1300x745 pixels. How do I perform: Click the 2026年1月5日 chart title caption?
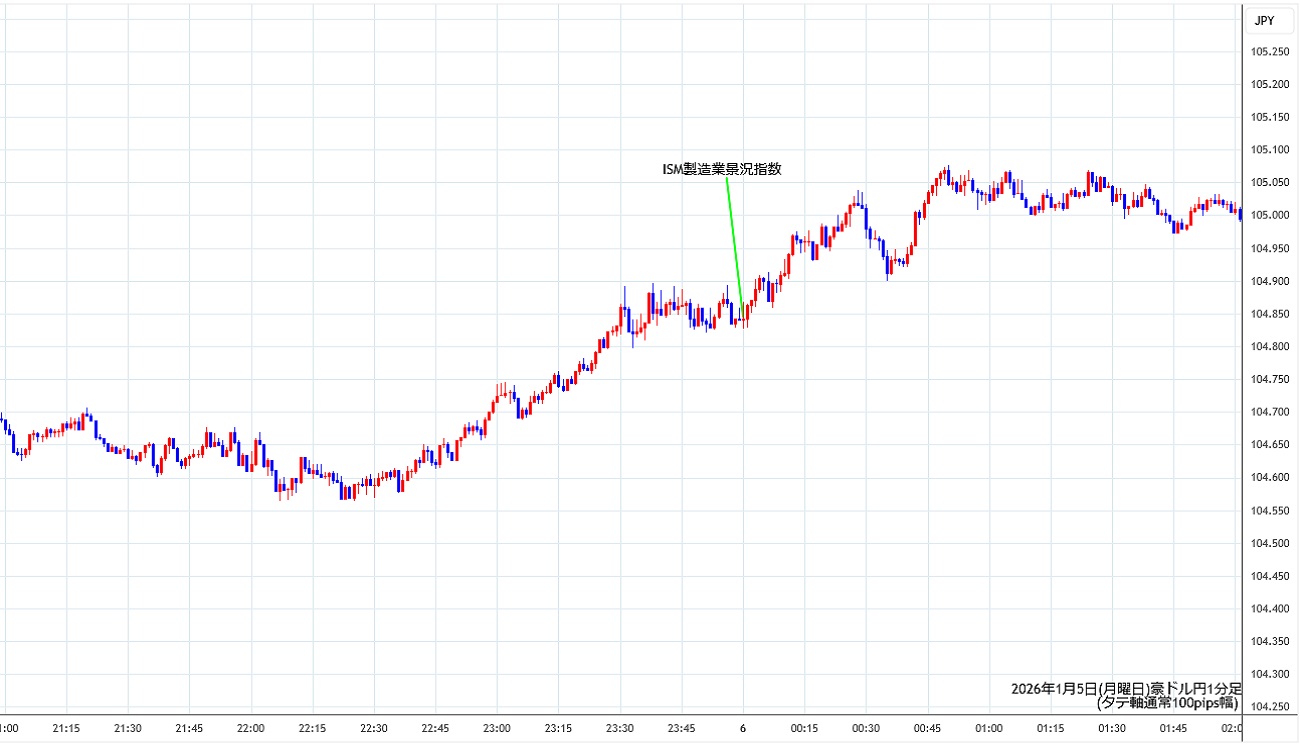1125,688
